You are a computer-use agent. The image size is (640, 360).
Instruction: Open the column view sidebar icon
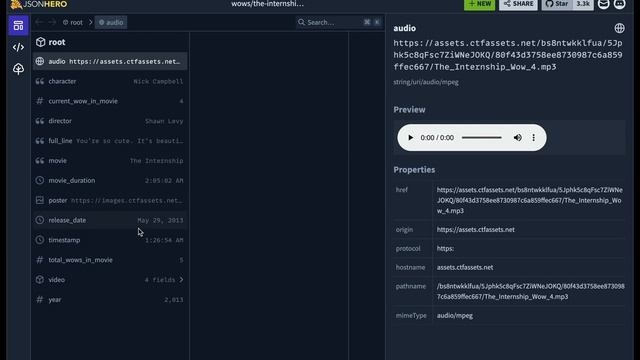coord(18,26)
